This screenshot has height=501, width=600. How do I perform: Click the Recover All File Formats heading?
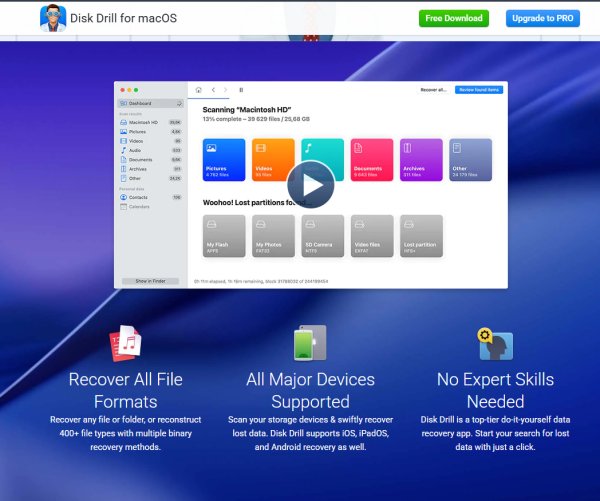126,390
